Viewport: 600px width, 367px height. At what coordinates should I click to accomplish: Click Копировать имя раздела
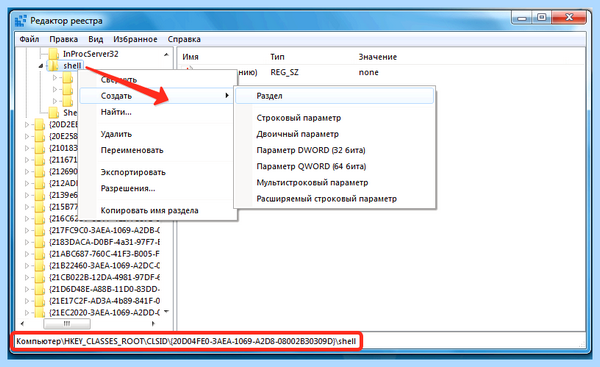click(x=150, y=210)
